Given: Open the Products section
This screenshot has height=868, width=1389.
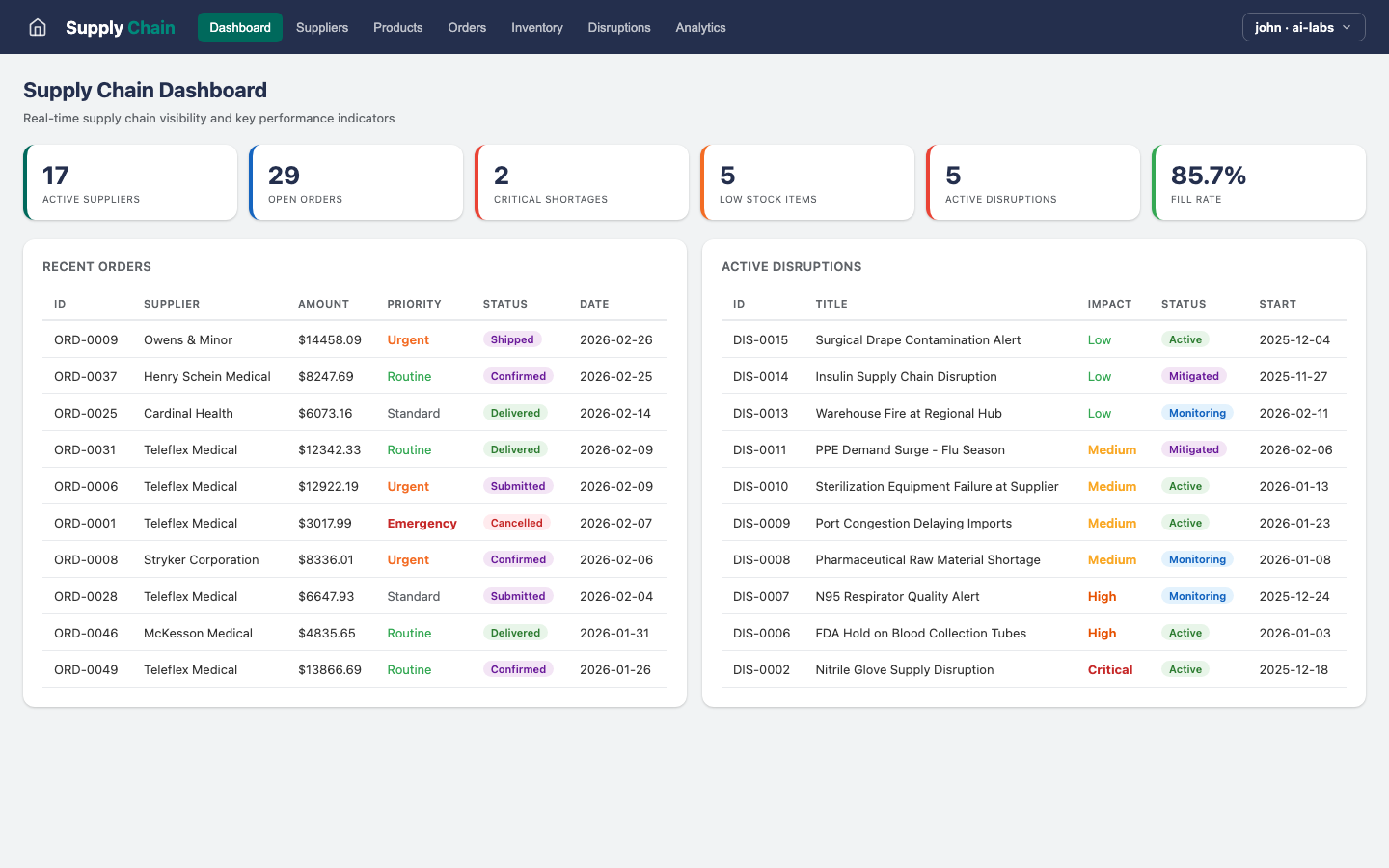Looking at the screenshot, I should click(397, 27).
